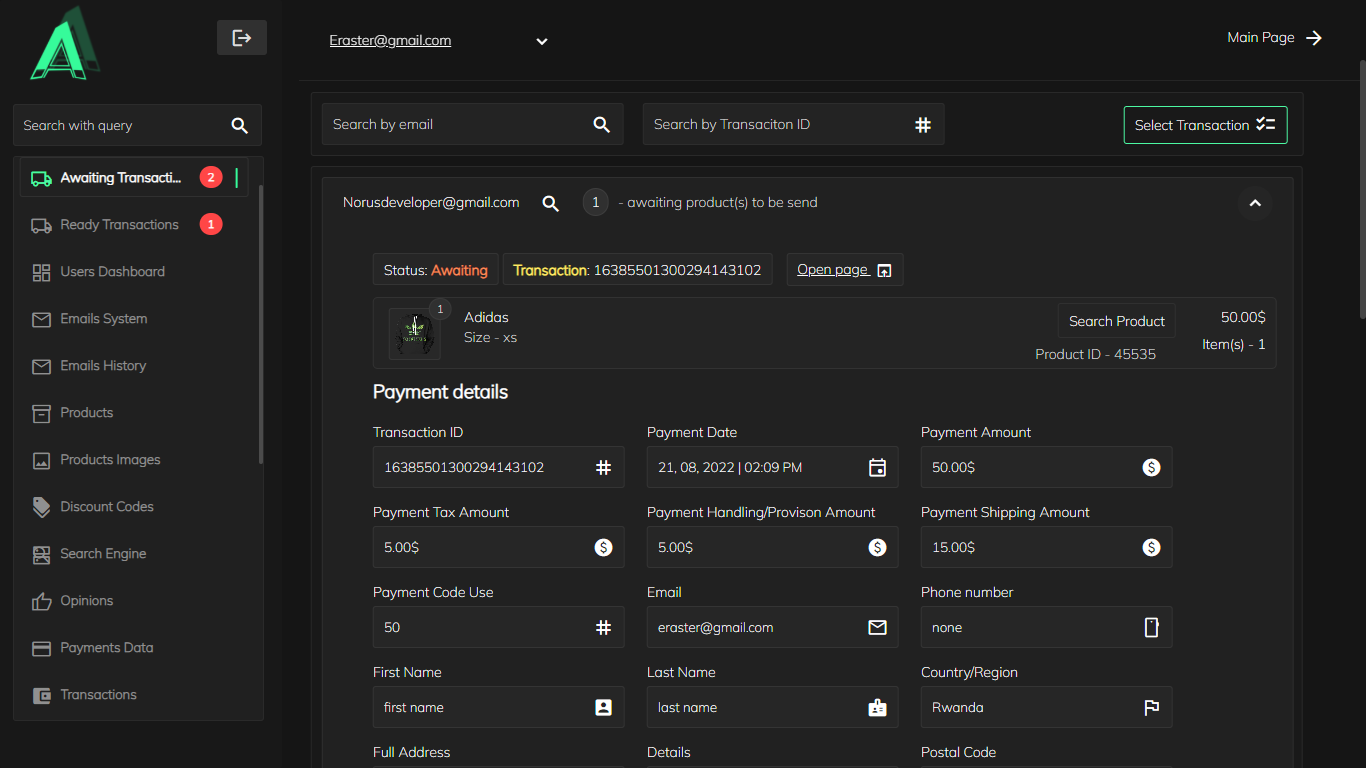This screenshot has height=768, width=1366.
Task: Go to Users Dashboard menu item
Action: [x=112, y=272]
